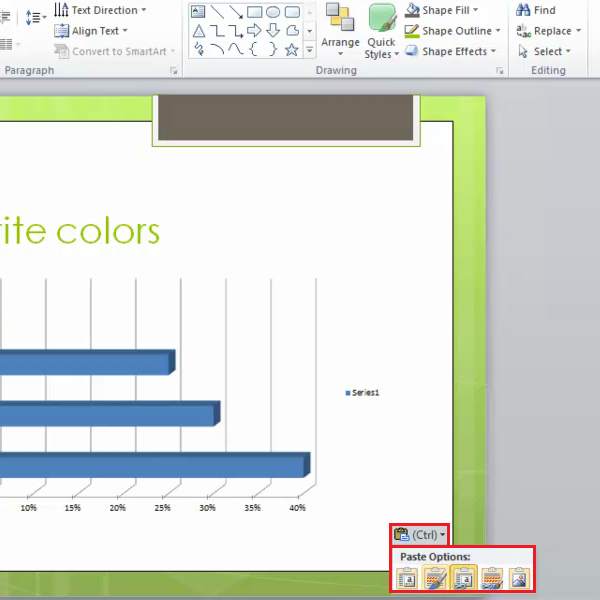
Task: Select the Arc shape
Action: pyautogui.click(x=217, y=49)
